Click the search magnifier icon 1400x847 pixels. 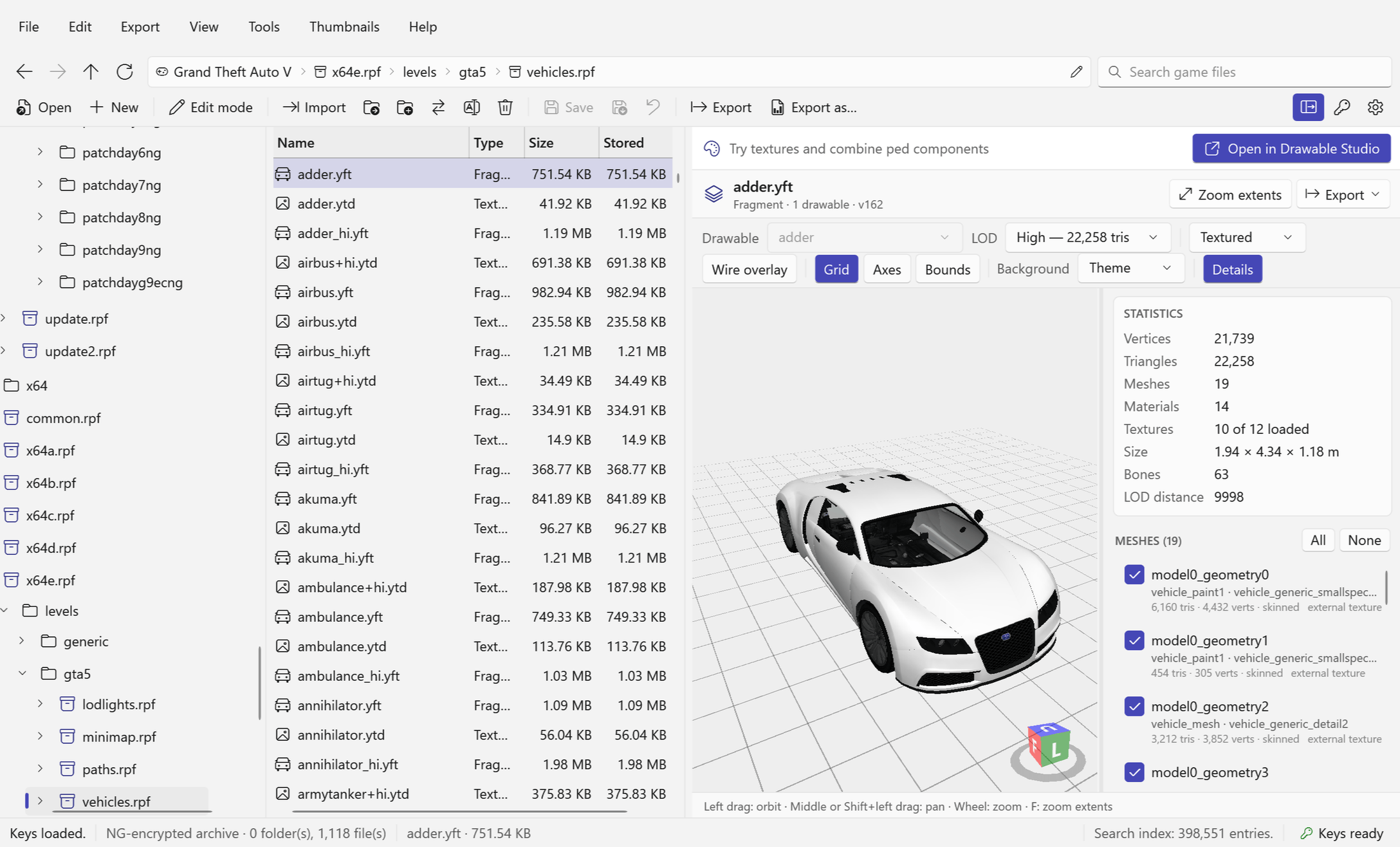click(x=1115, y=71)
